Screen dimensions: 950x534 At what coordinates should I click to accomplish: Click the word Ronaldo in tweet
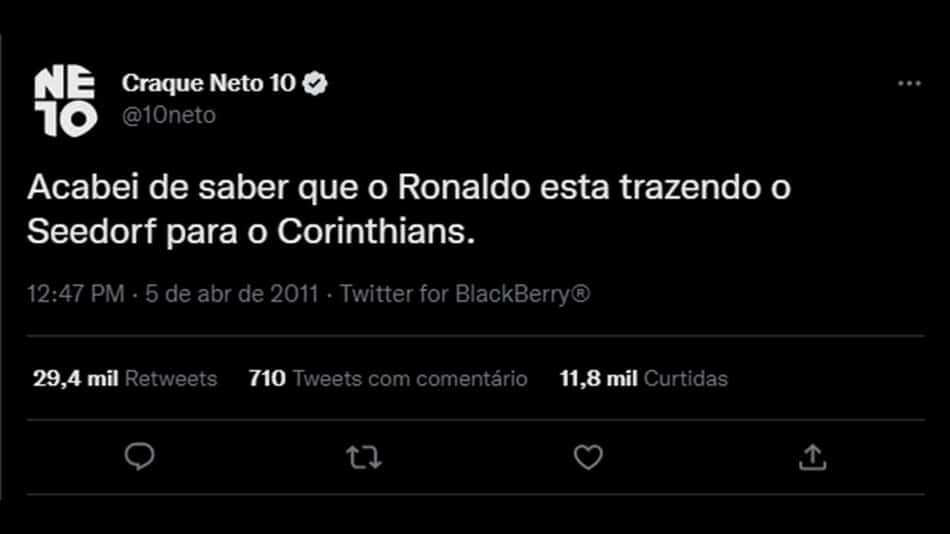pyautogui.click(x=464, y=187)
